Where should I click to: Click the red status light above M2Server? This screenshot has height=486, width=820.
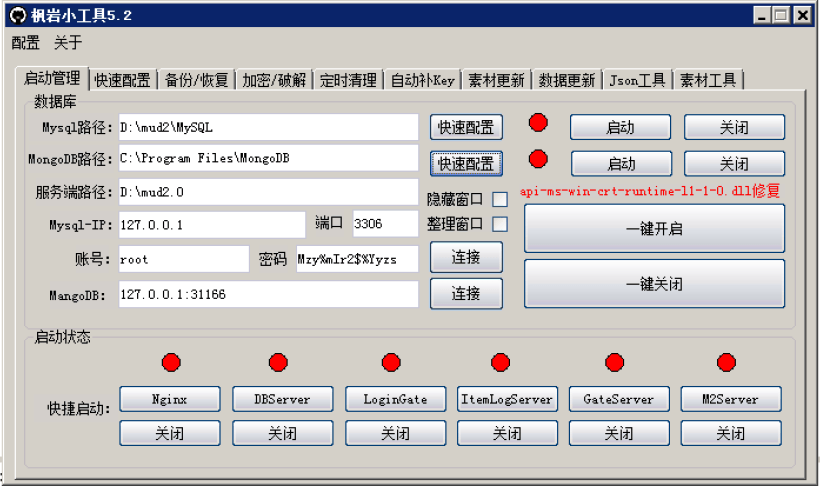click(x=726, y=362)
